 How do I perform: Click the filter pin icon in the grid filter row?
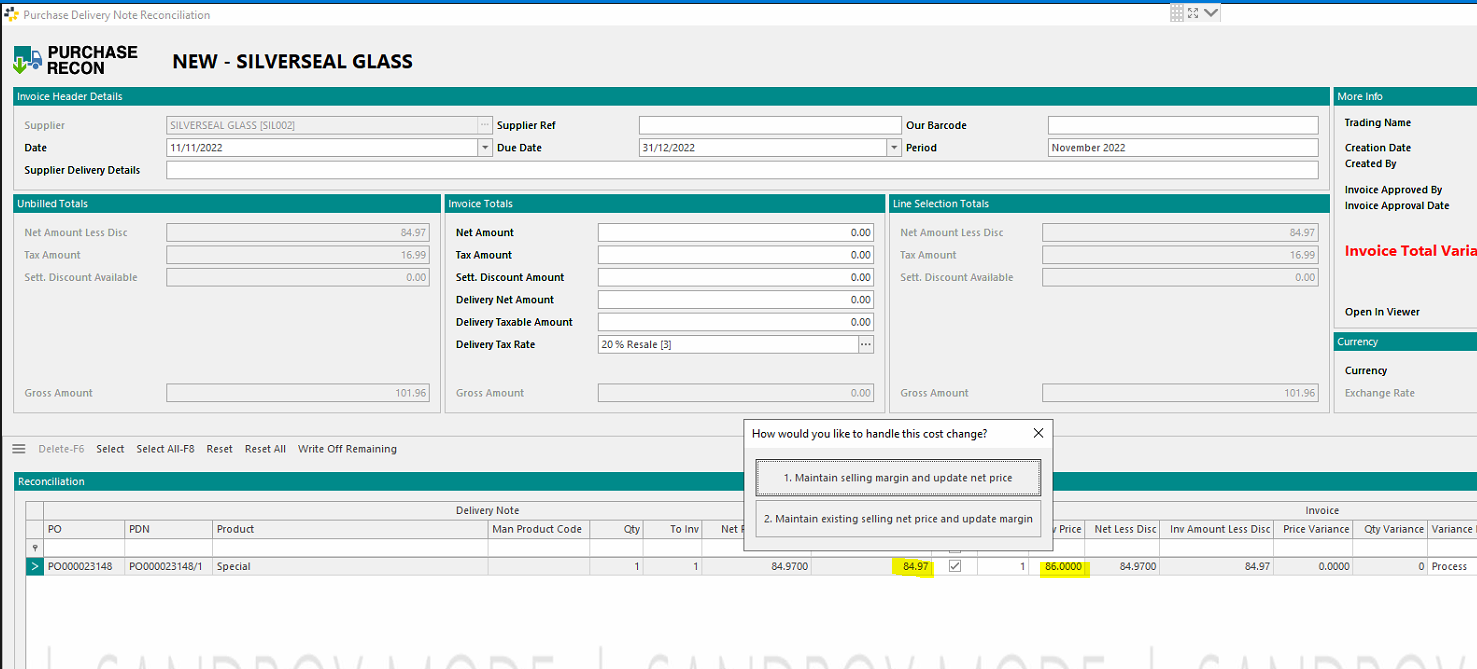click(34, 546)
